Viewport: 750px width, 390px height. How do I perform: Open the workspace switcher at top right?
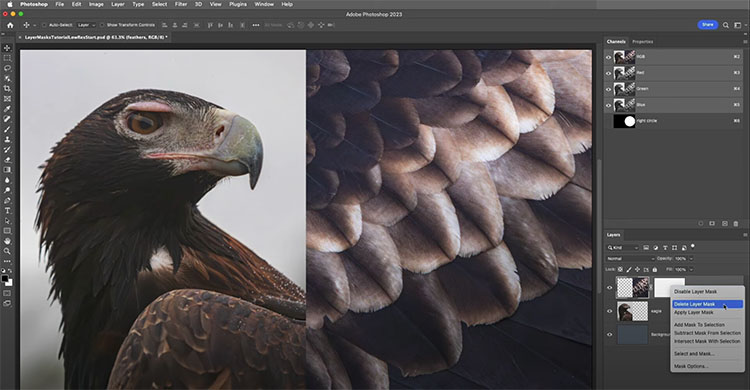click(738, 25)
